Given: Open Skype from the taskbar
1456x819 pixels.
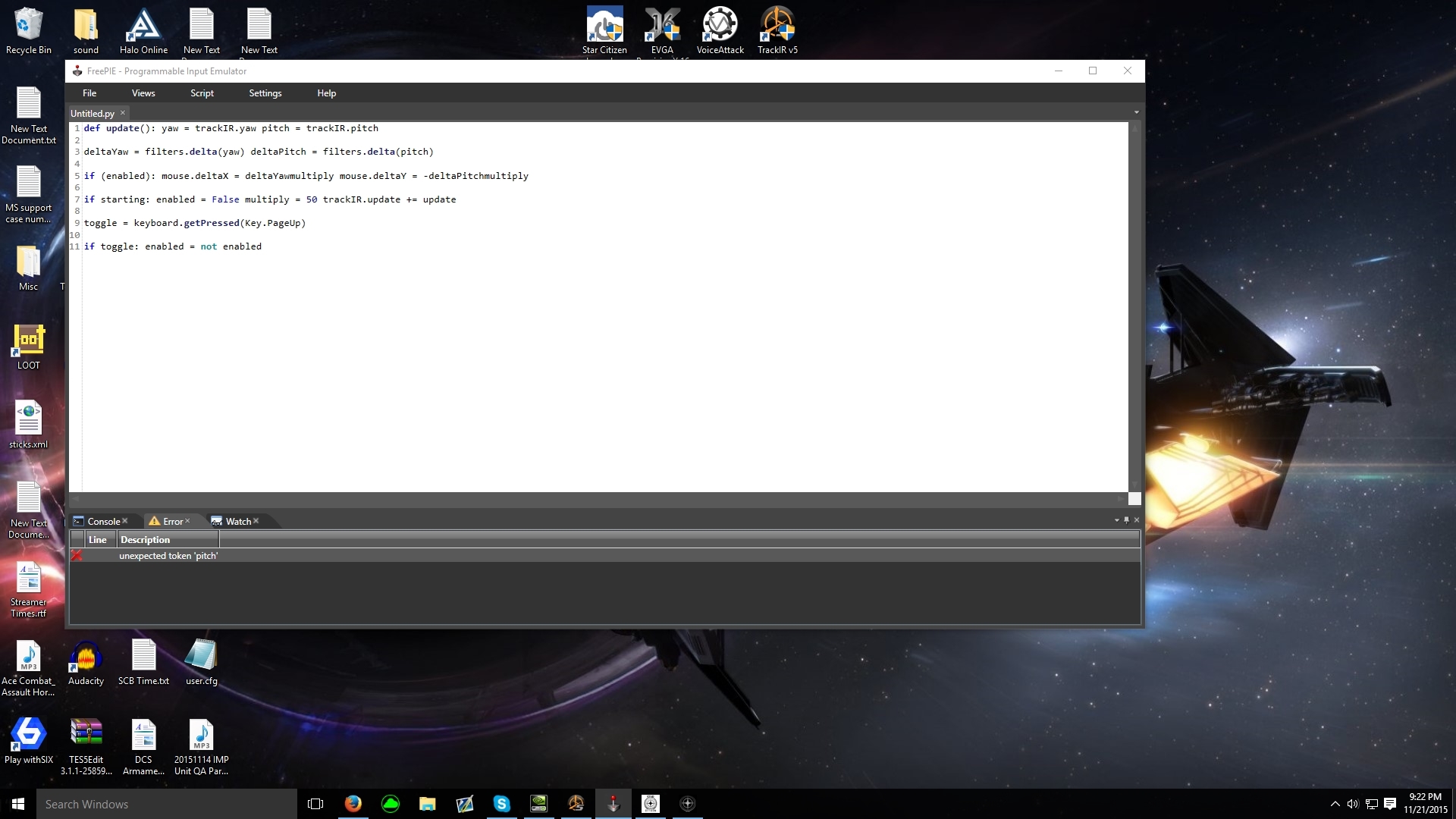Looking at the screenshot, I should pos(501,804).
